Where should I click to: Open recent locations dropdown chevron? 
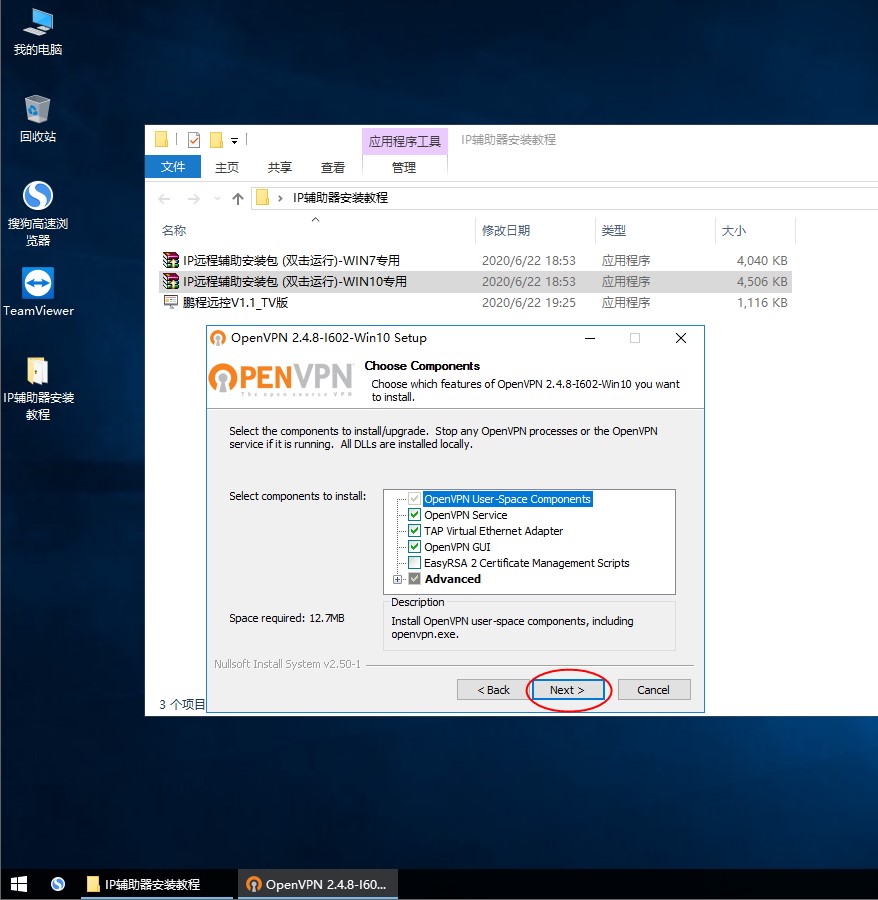217,199
